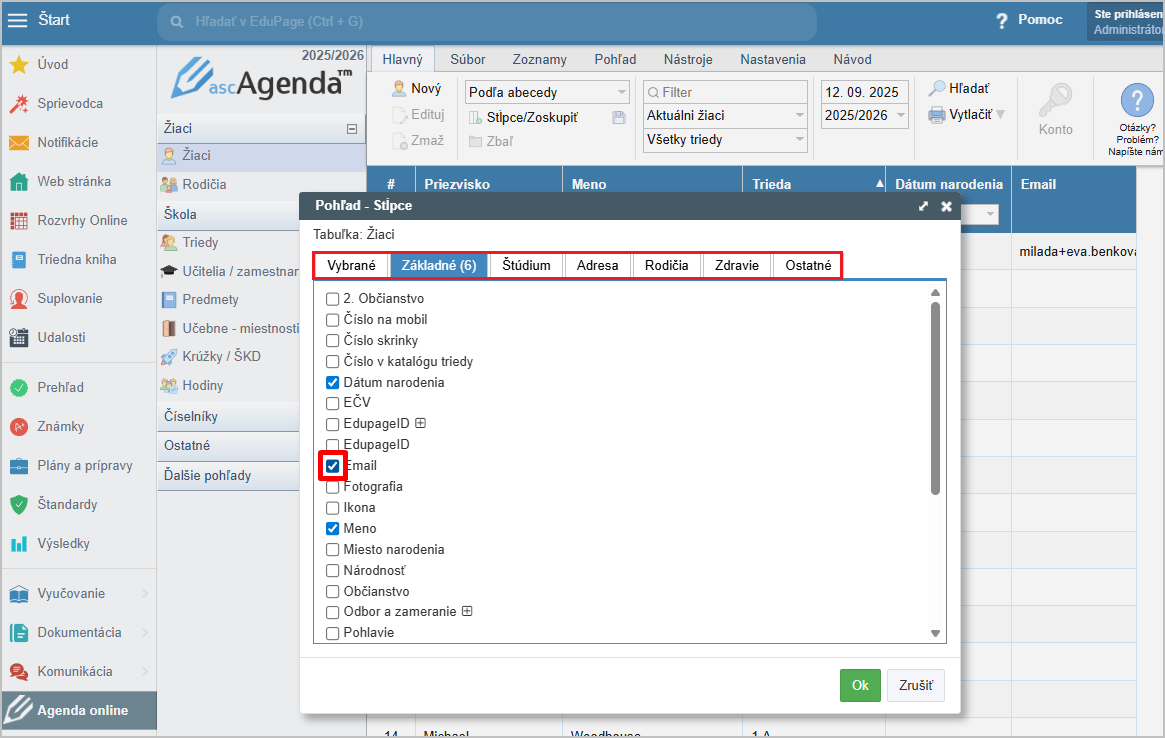Viewport: 1165px width, 738px height.
Task: Click the Hľadať magnifier in toolbar
Action: [x=936, y=89]
